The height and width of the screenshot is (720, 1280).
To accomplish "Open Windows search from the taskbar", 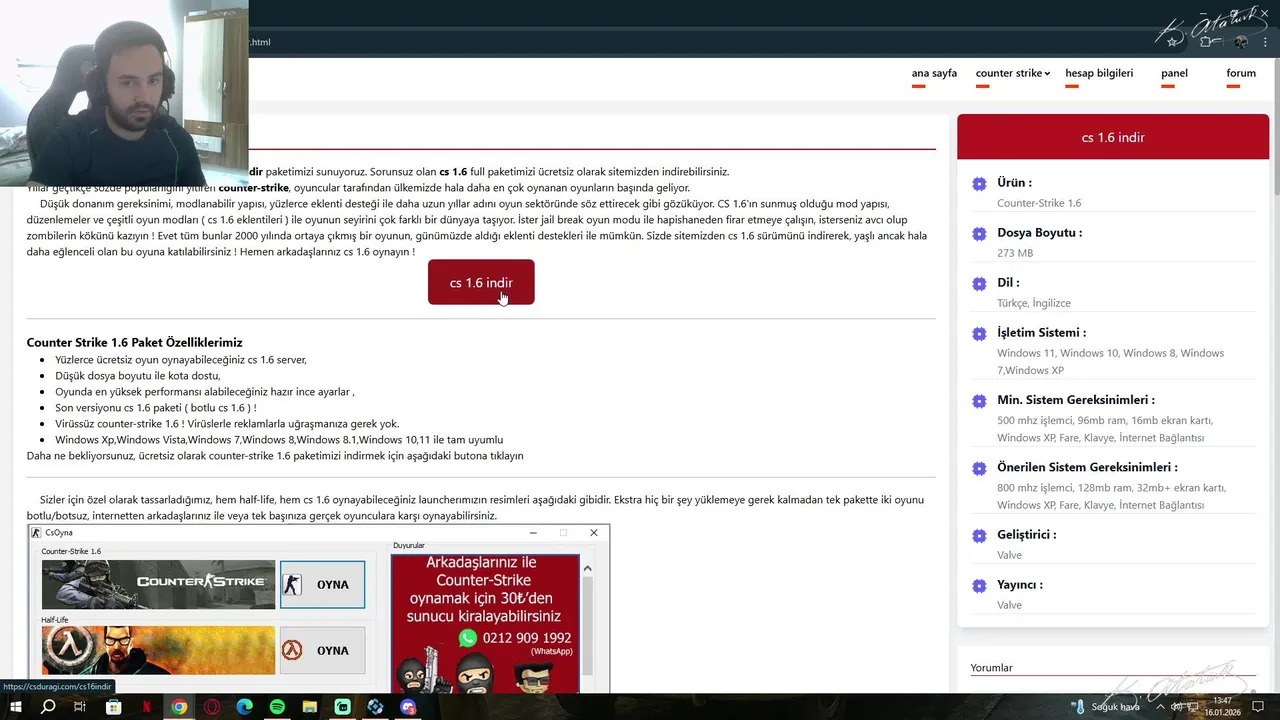I will click(x=48, y=707).
